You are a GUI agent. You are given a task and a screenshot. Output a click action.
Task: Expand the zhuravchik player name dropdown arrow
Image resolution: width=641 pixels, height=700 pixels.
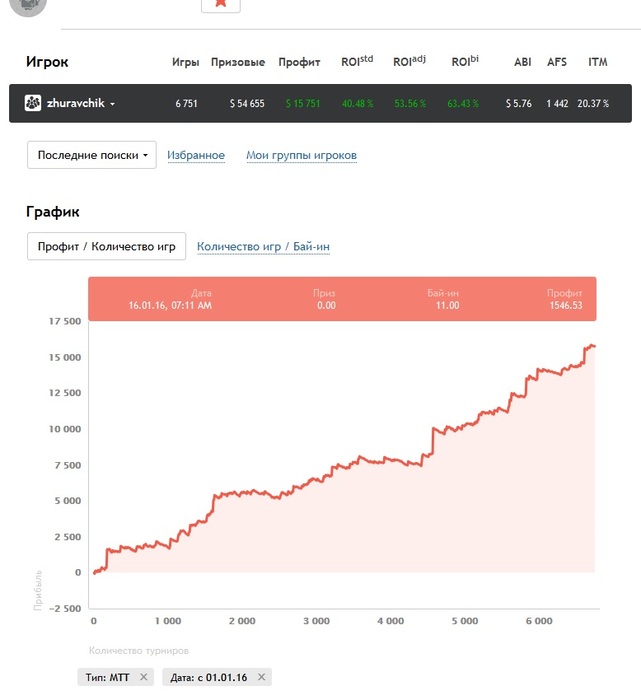coord(112,104)
